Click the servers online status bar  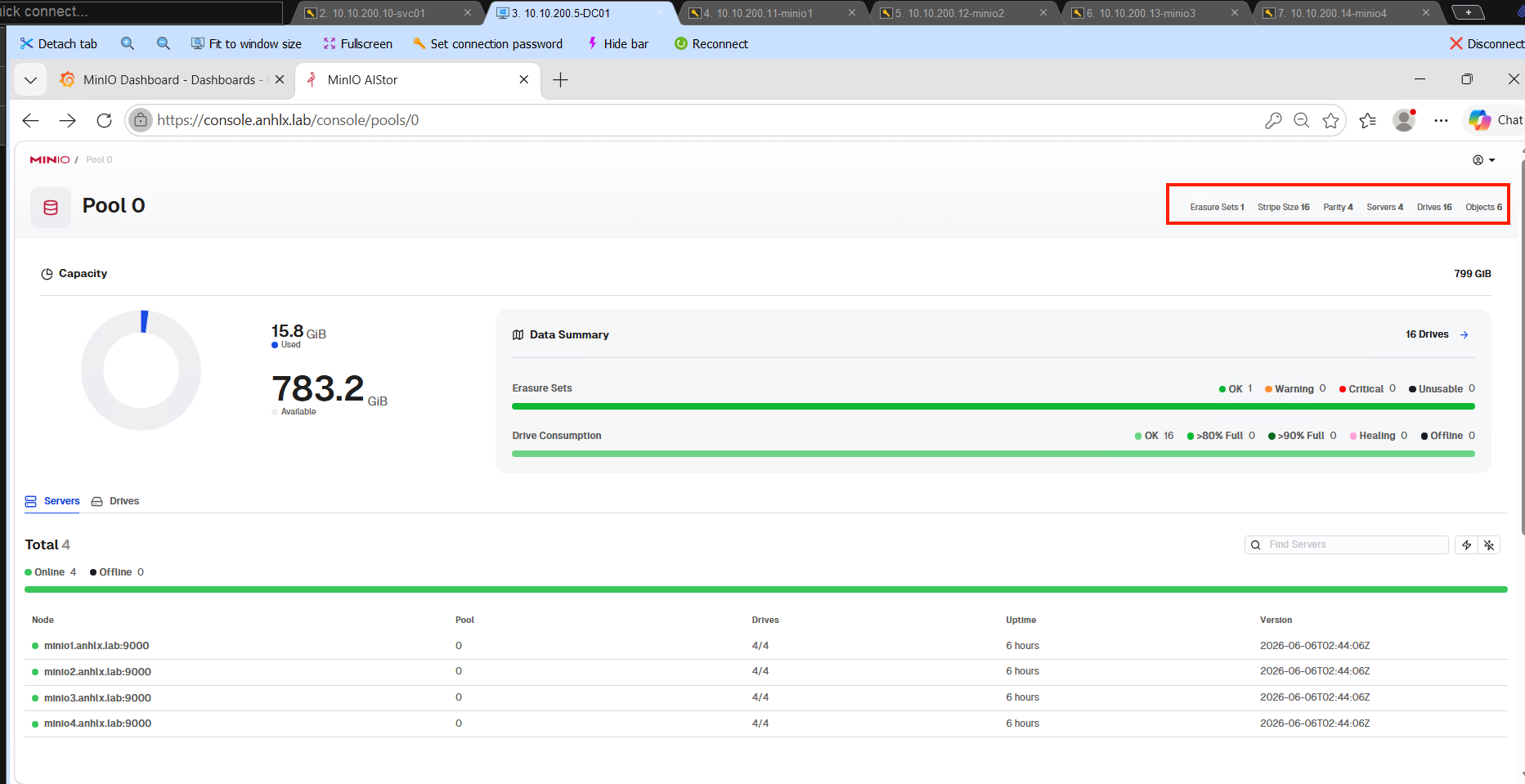tap(766, 589)
